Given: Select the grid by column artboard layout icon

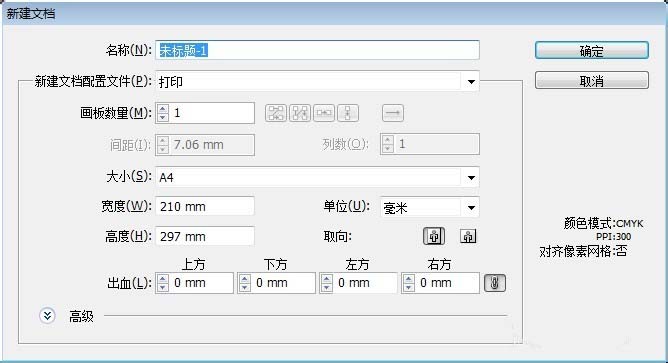Looking at the screenshot, I should 300,113.
